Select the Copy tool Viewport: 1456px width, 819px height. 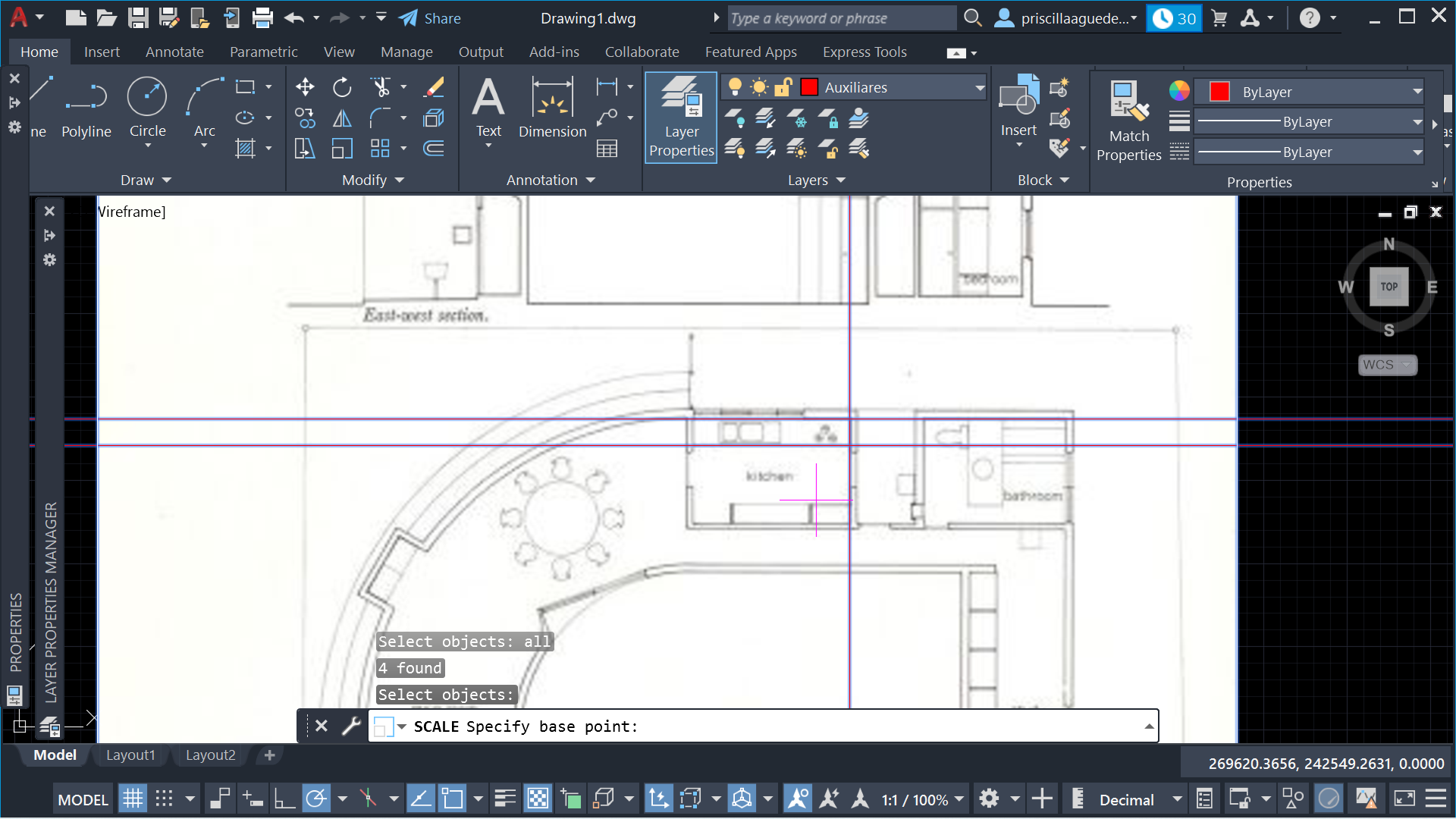tap(305, 118)
